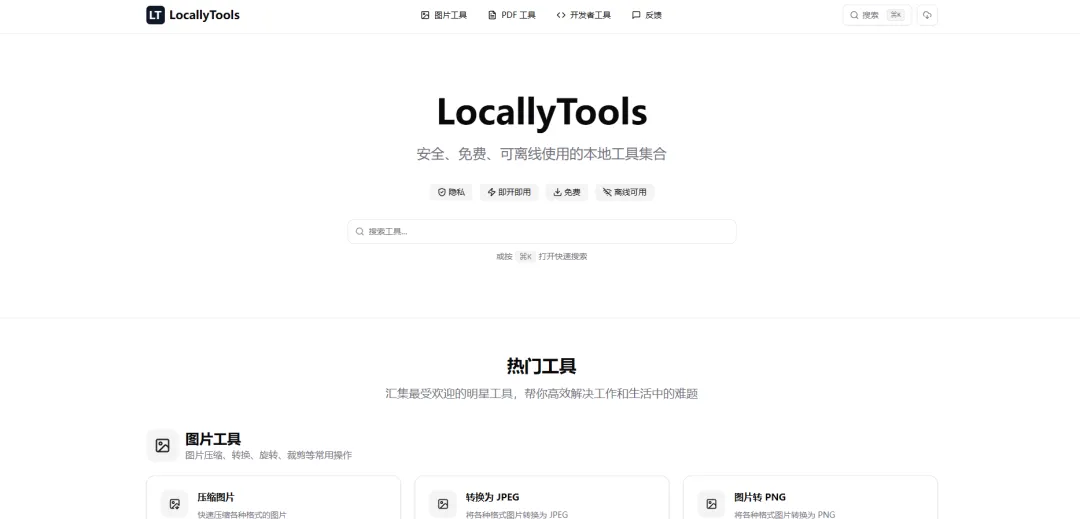Focus the 搜索工具 input field
The width and height of the screenshot is (1080, 519).
542,231
